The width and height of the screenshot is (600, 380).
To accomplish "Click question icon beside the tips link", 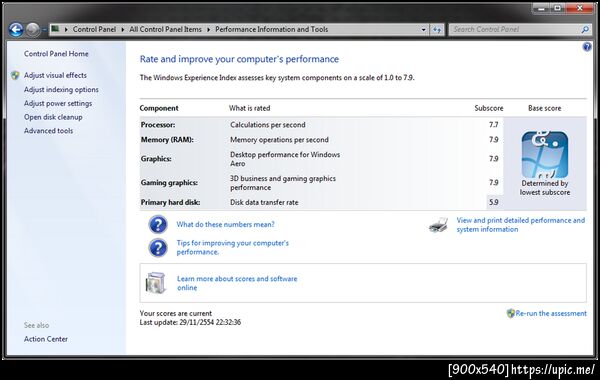I will [x=158, y=248].
